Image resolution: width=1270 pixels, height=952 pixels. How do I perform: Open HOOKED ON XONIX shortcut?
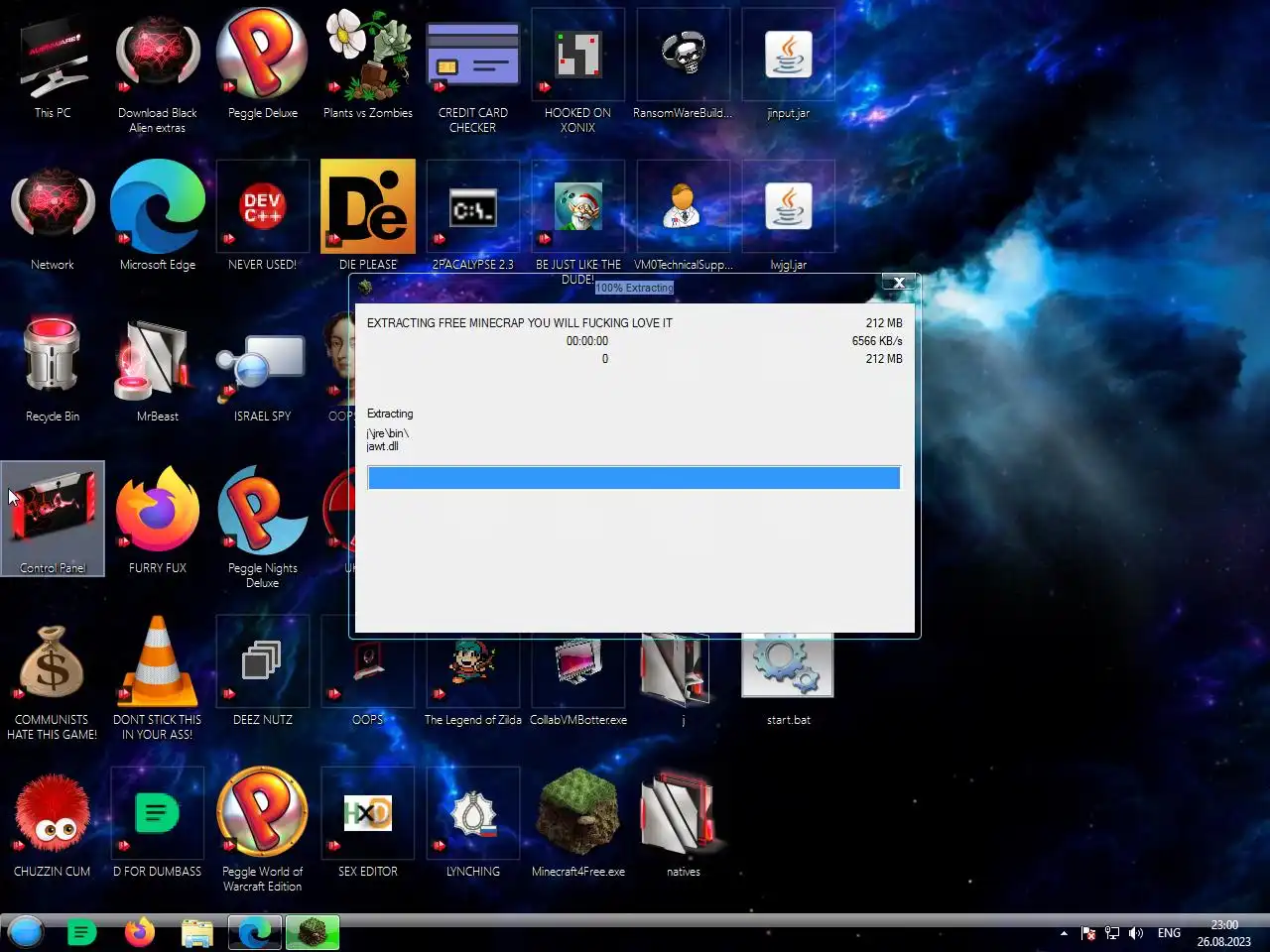(x=578, y=71)
